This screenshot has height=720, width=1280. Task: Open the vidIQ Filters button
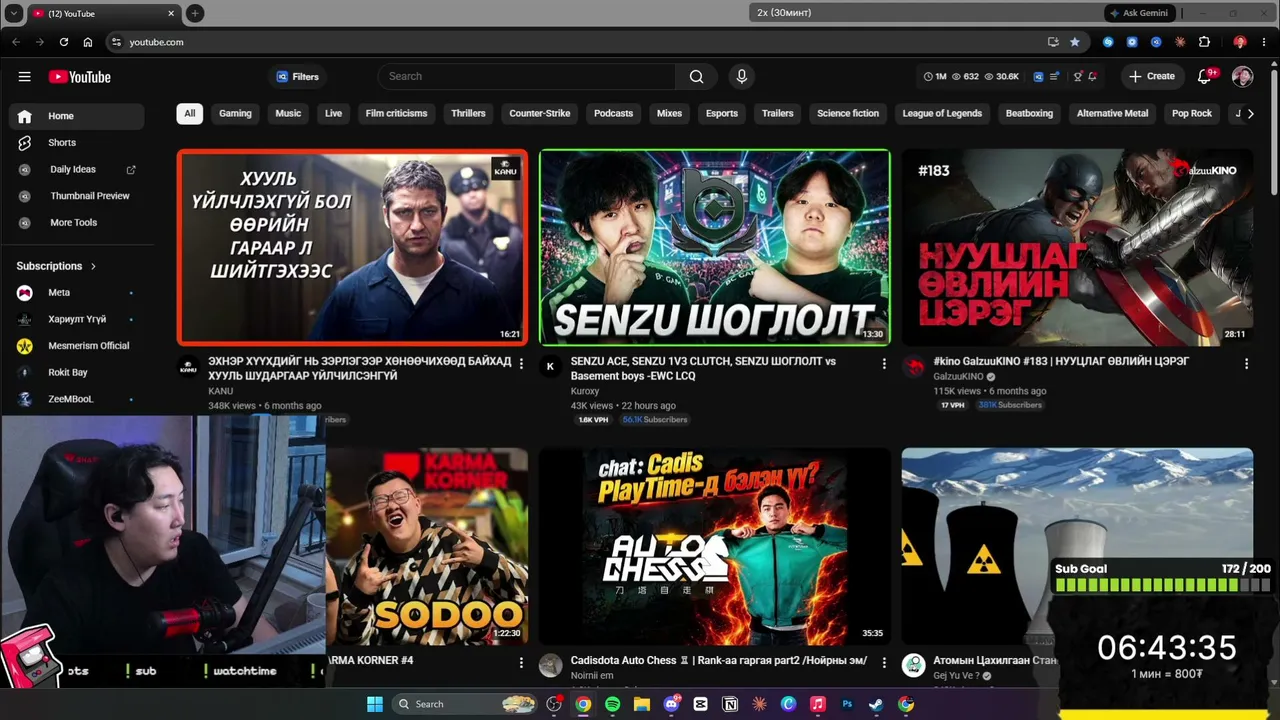point(297,77)
